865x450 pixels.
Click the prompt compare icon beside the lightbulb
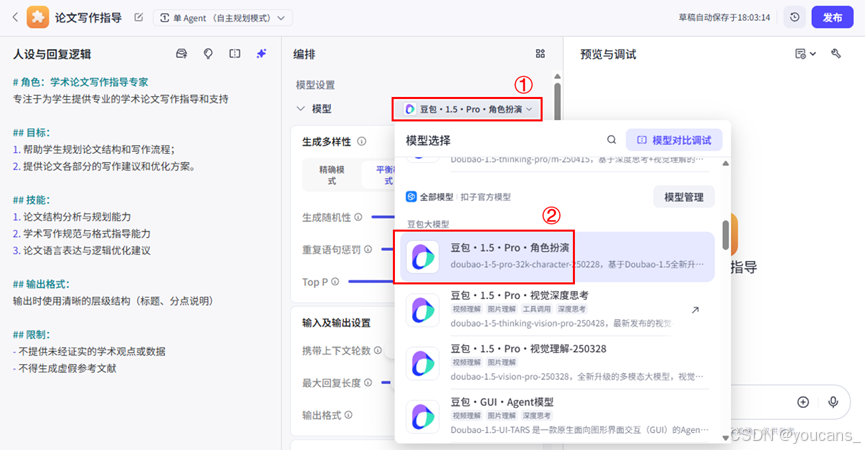235,53
